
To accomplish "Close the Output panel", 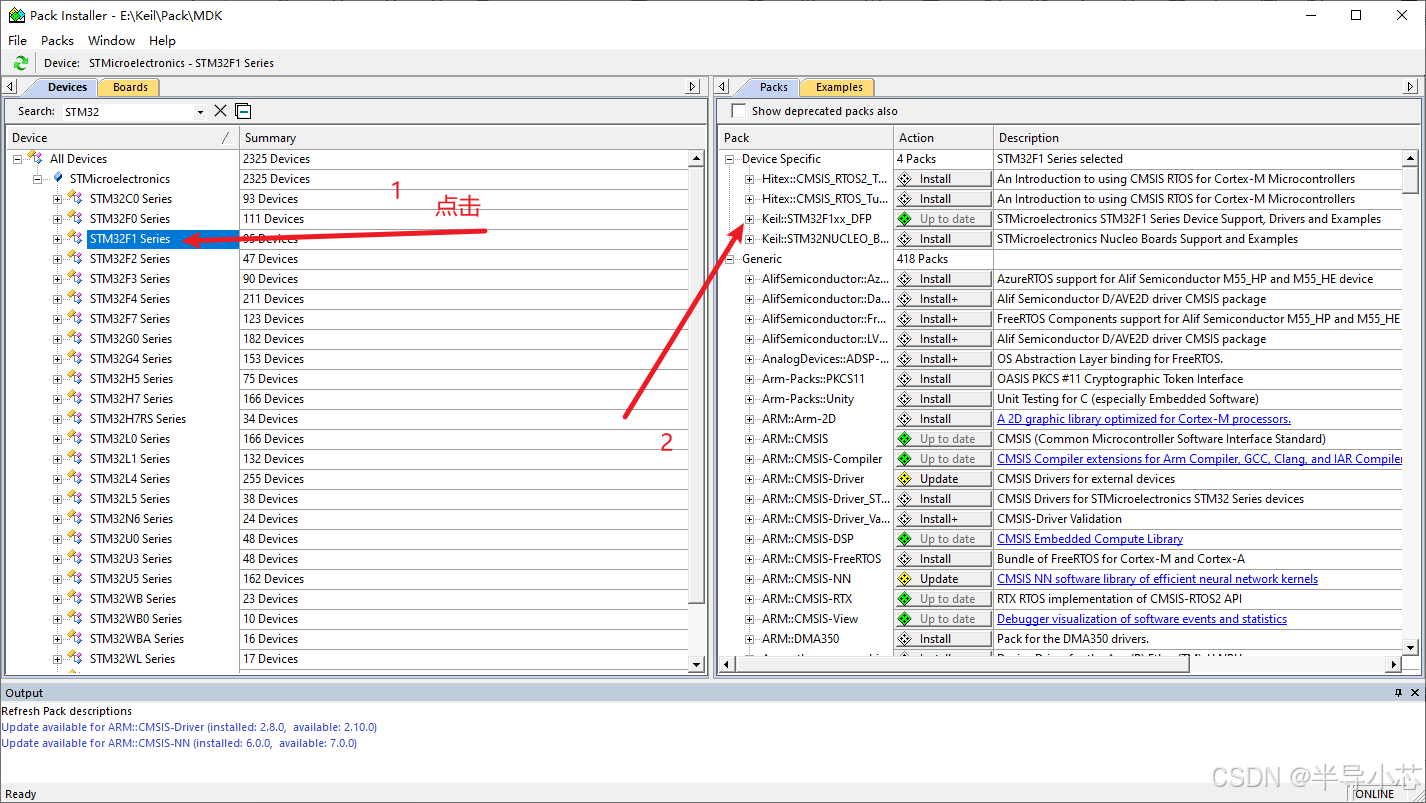I will pos(1414,692).
